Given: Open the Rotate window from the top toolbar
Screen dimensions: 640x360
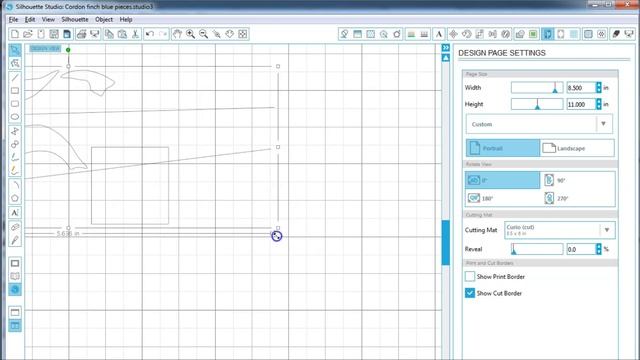Looking at the screenshot, I should pyautogui.click(x=466, y=34).
